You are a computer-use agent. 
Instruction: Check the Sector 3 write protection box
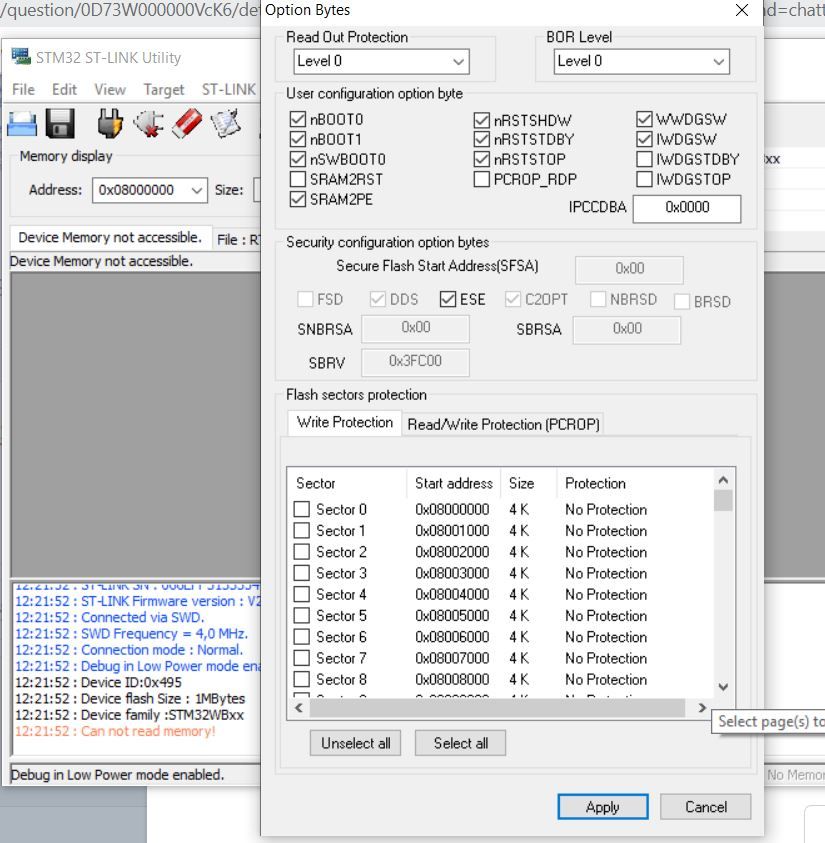tap(302, 573)
